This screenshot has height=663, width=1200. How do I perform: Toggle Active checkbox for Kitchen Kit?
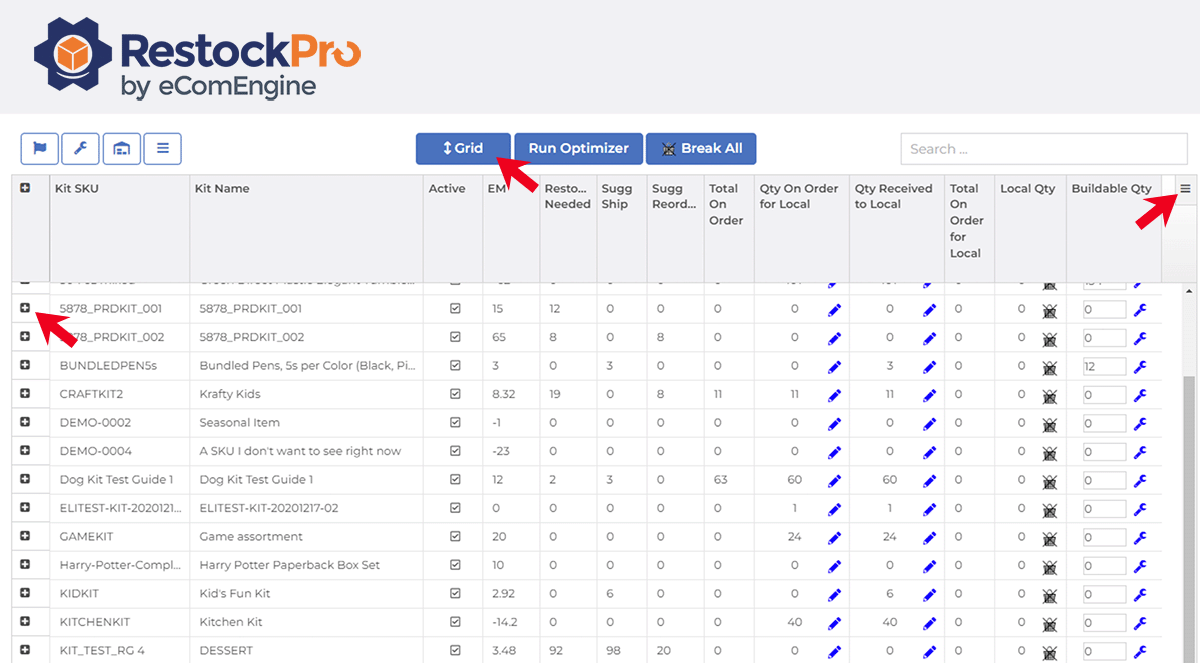click(x=456, y=623)
